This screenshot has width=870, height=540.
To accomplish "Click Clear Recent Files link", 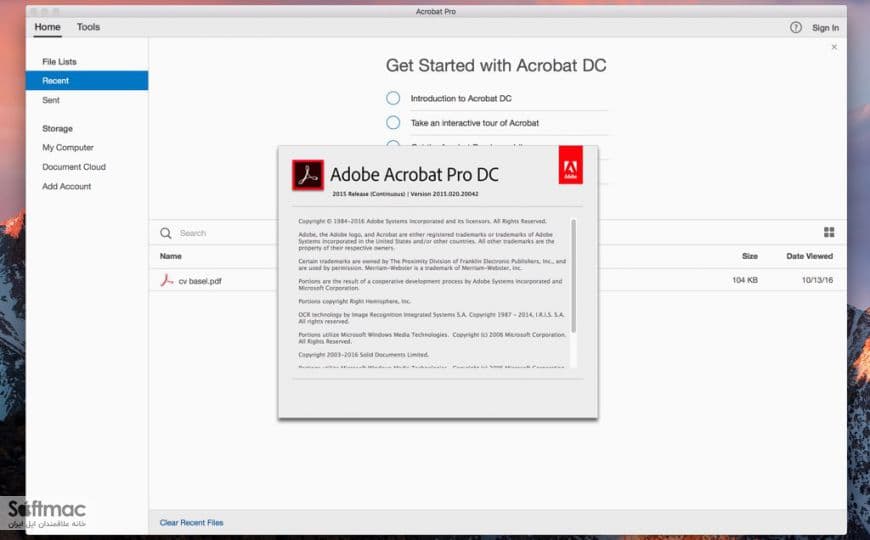I will coord(191,523).
